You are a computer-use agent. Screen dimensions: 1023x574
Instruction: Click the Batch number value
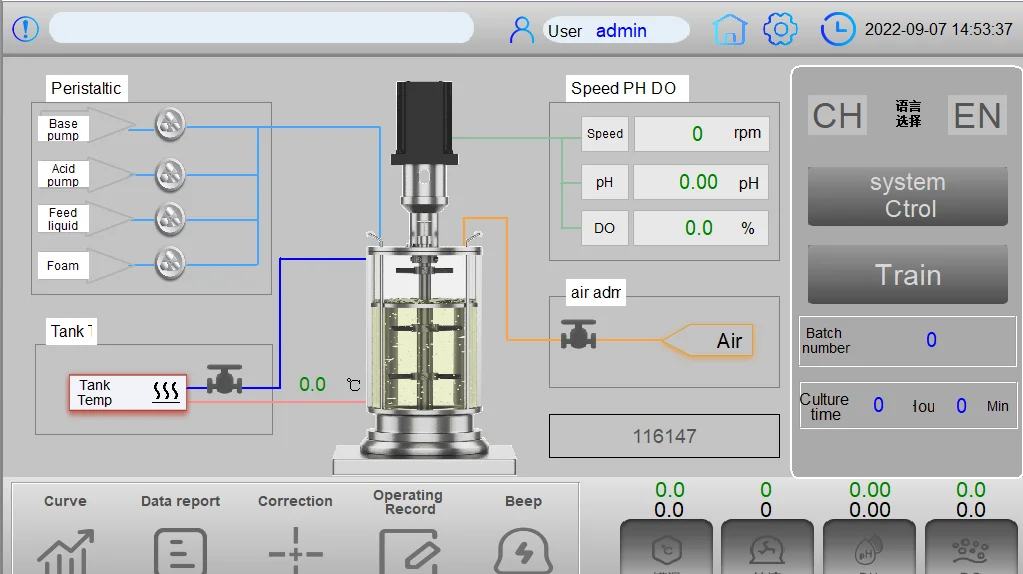click(x=930, y=340)
